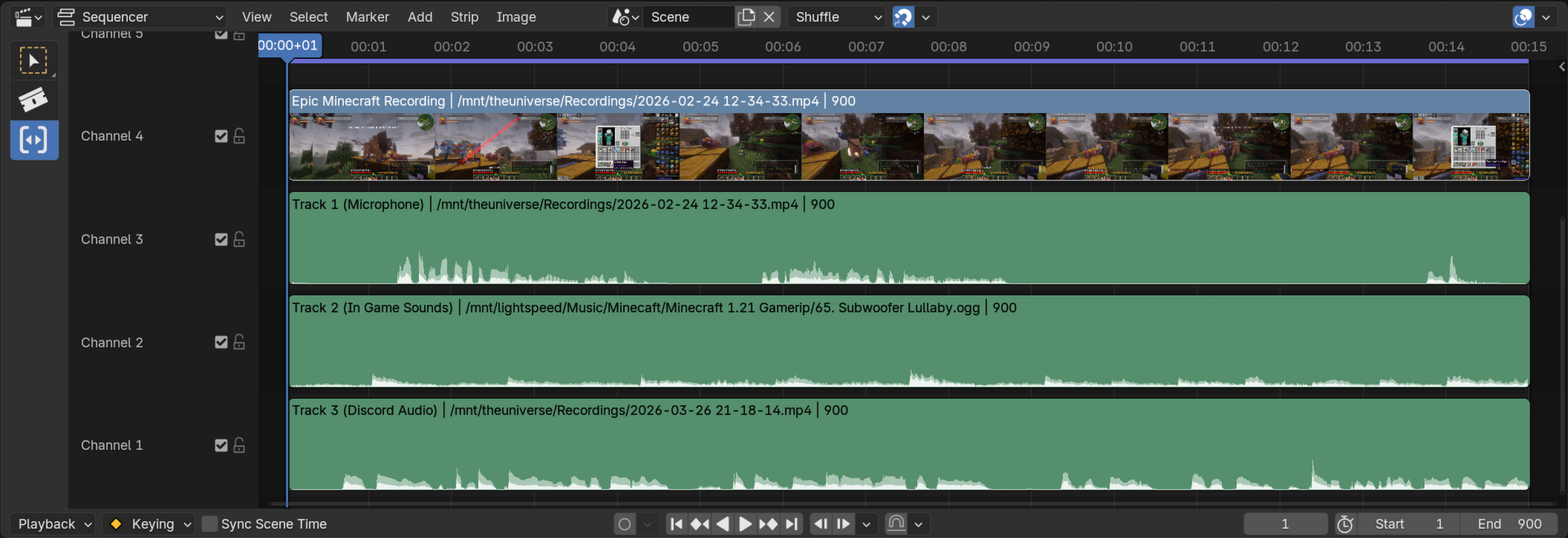Expand the overlays options arrow
The image size is (1568, 538).
(1546, 16)
